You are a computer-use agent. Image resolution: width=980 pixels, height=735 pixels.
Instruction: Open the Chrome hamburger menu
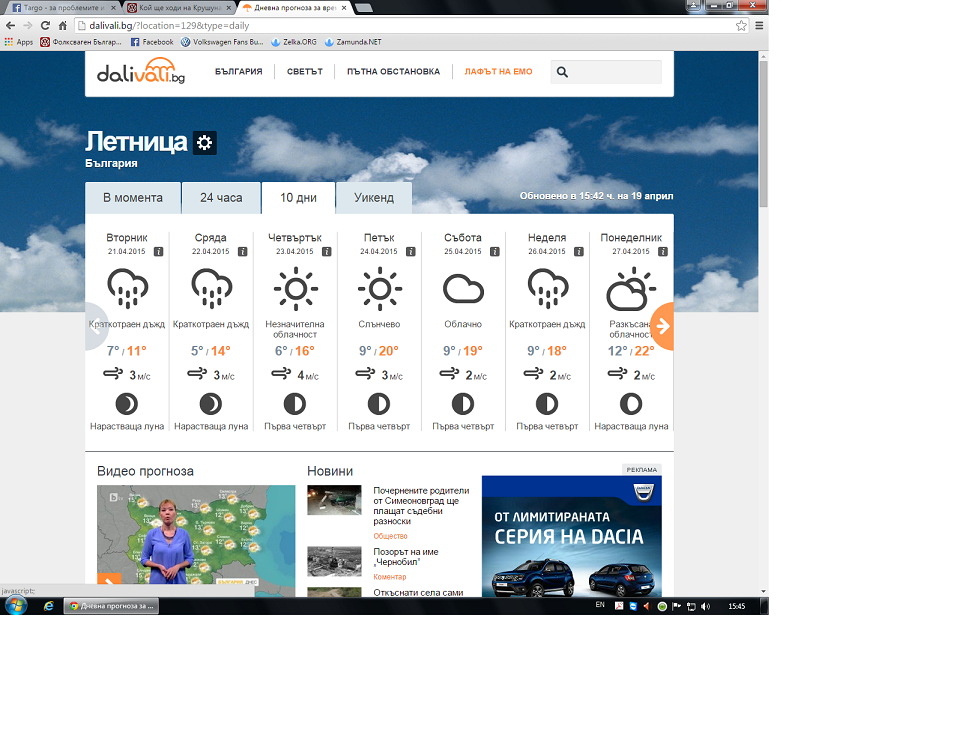point(760,25)
